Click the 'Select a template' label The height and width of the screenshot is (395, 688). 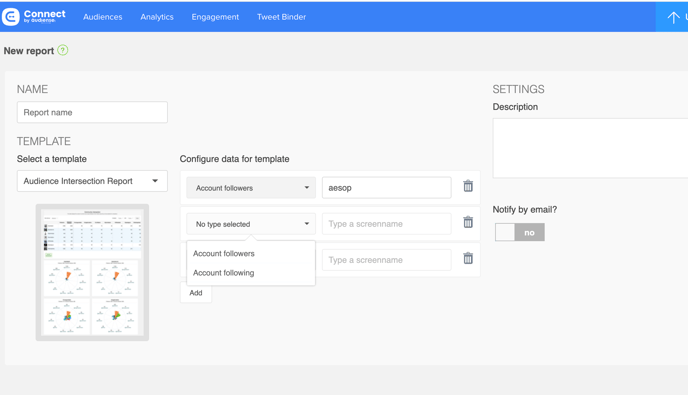pyautogui.click(x=52, y=159)
